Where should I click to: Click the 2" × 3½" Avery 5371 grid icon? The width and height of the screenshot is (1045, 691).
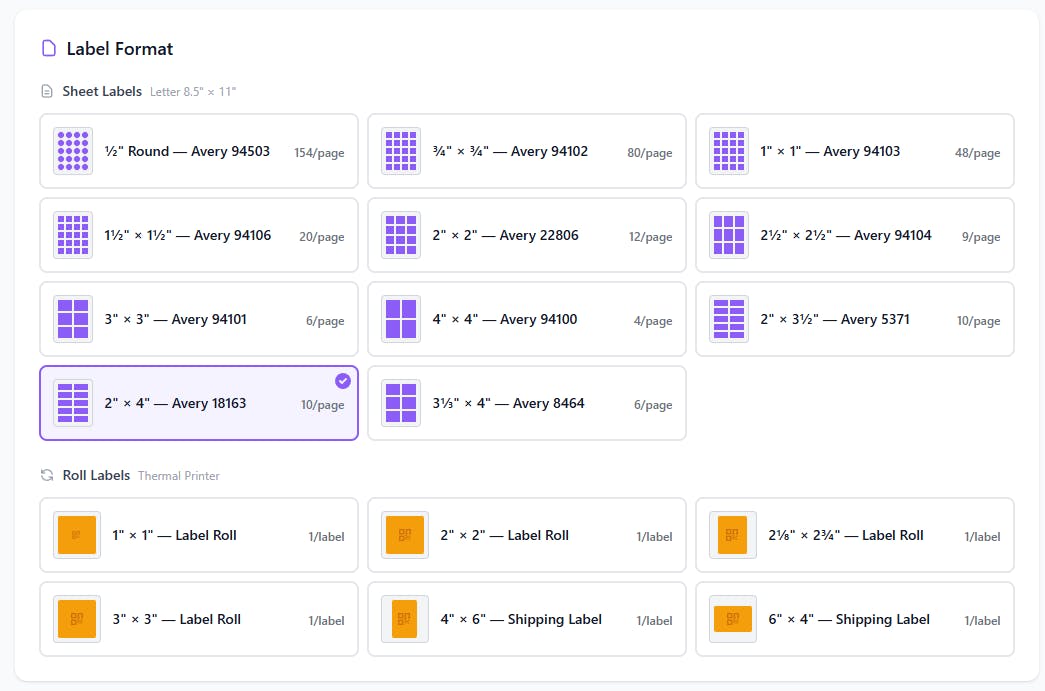click(728, 319)
